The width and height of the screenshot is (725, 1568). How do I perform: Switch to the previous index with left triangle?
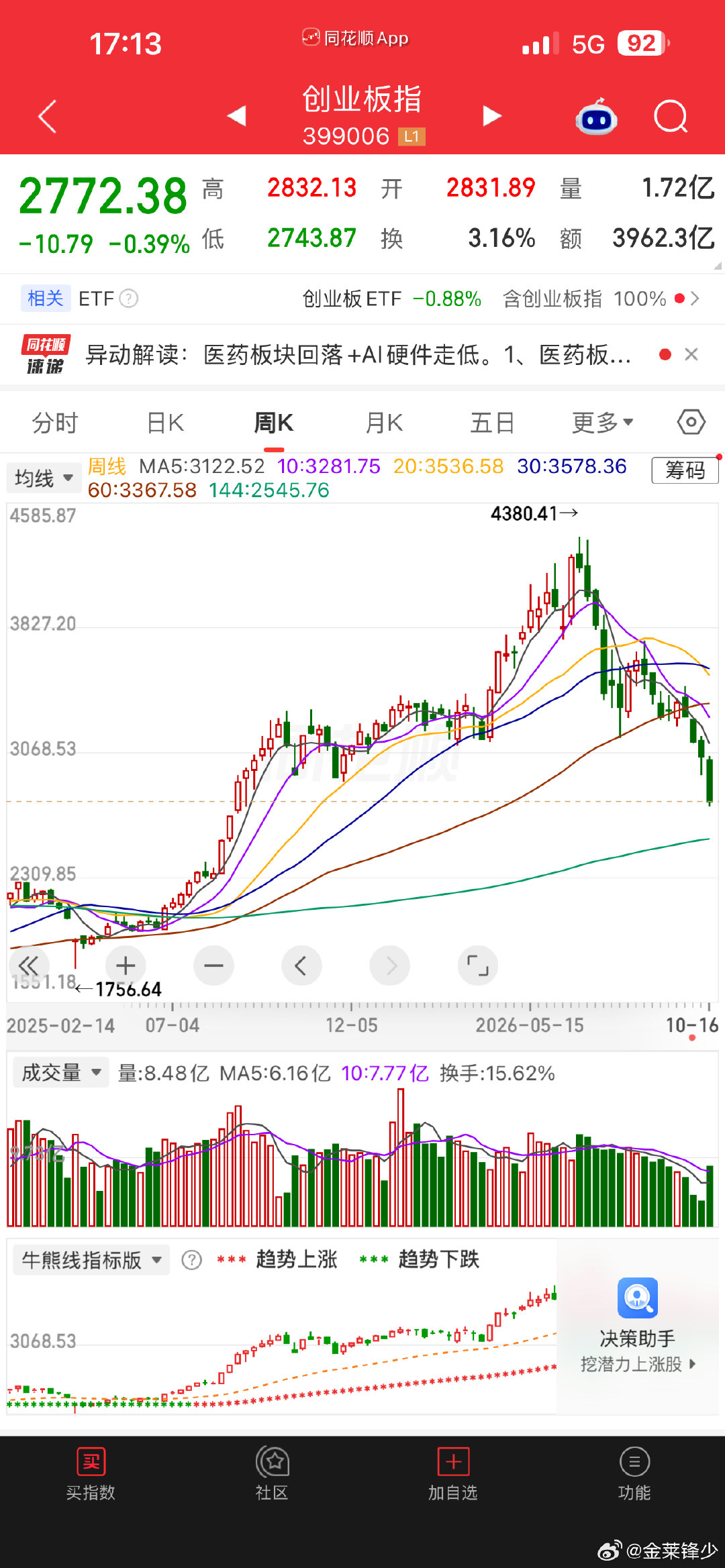tap(236, 116)
